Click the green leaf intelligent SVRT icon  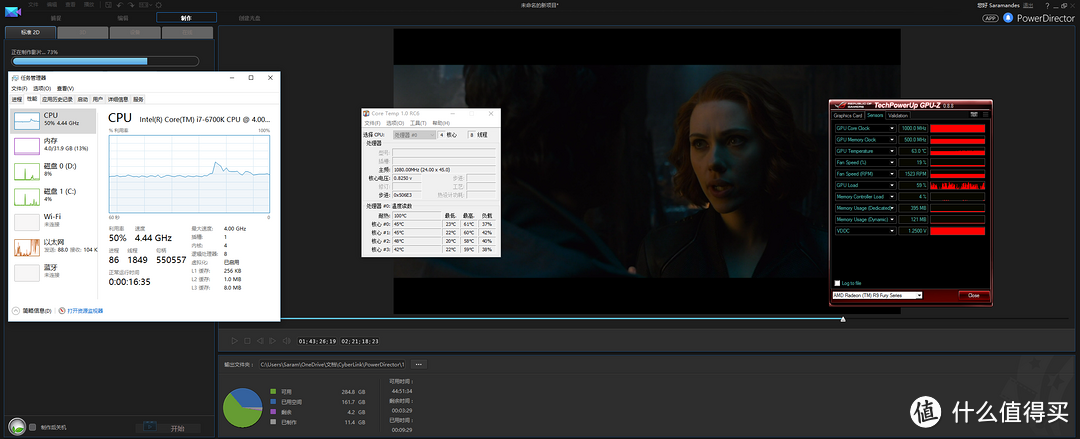pyautogui.click(x=16, y=427)
